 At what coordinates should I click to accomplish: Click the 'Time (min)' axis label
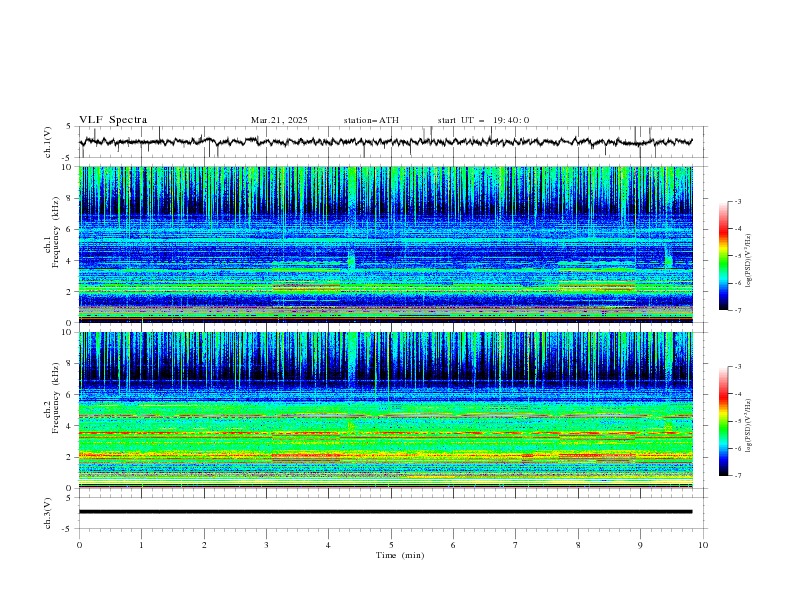coord(400,555)
